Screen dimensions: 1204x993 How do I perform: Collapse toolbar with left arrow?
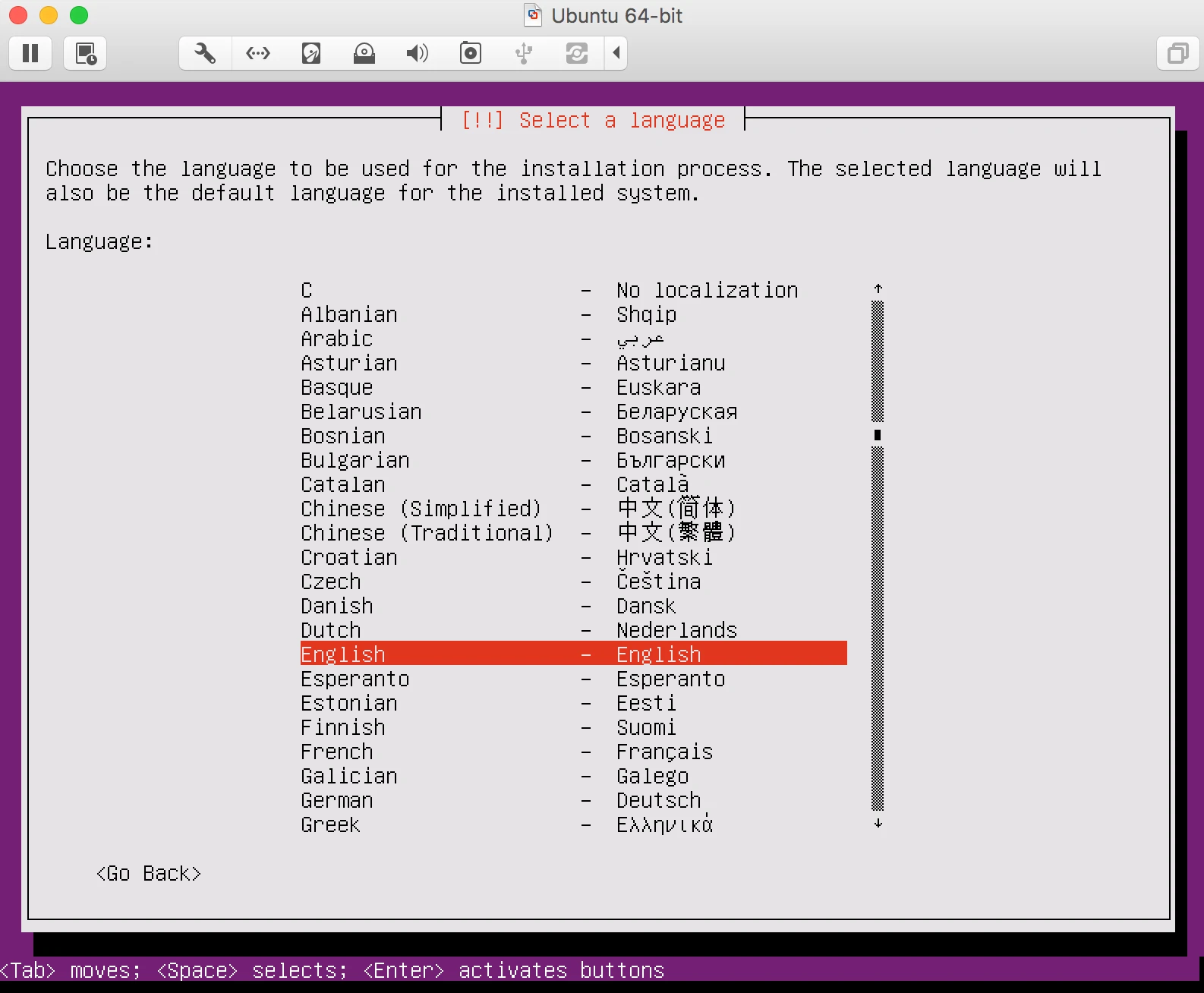(x=616, y=53)
